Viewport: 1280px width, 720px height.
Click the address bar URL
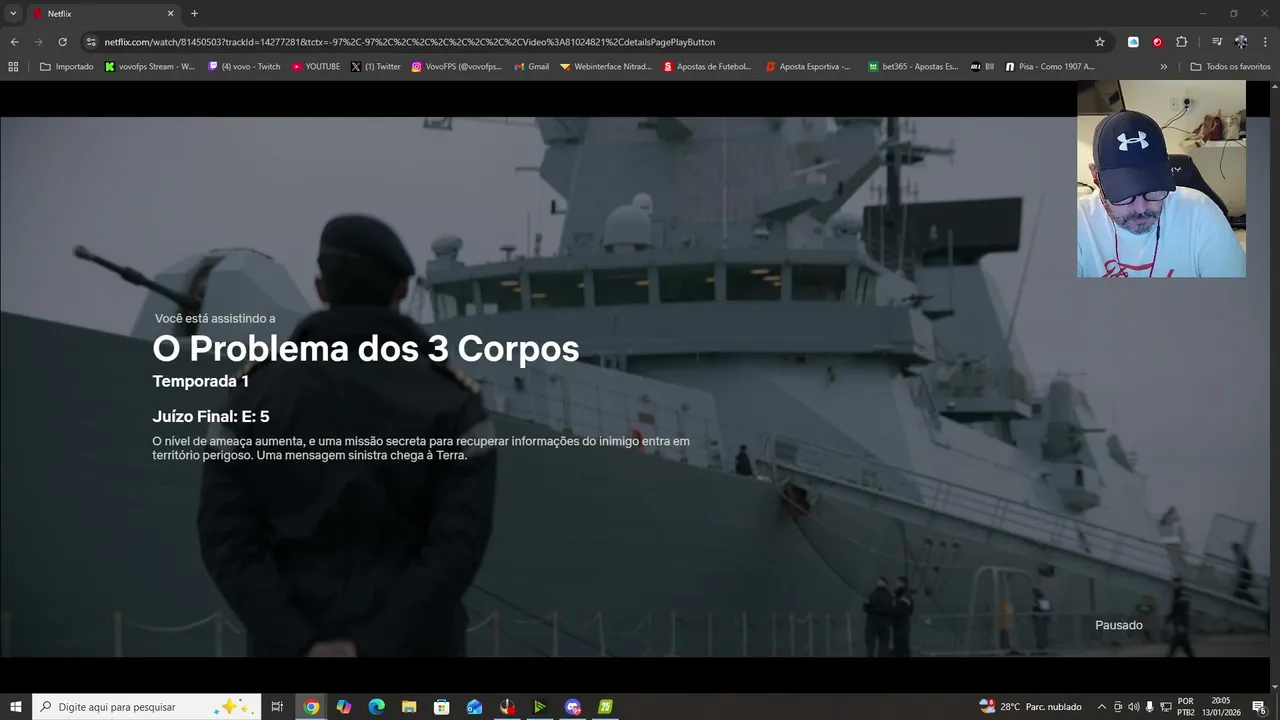(x=410, y=42)
